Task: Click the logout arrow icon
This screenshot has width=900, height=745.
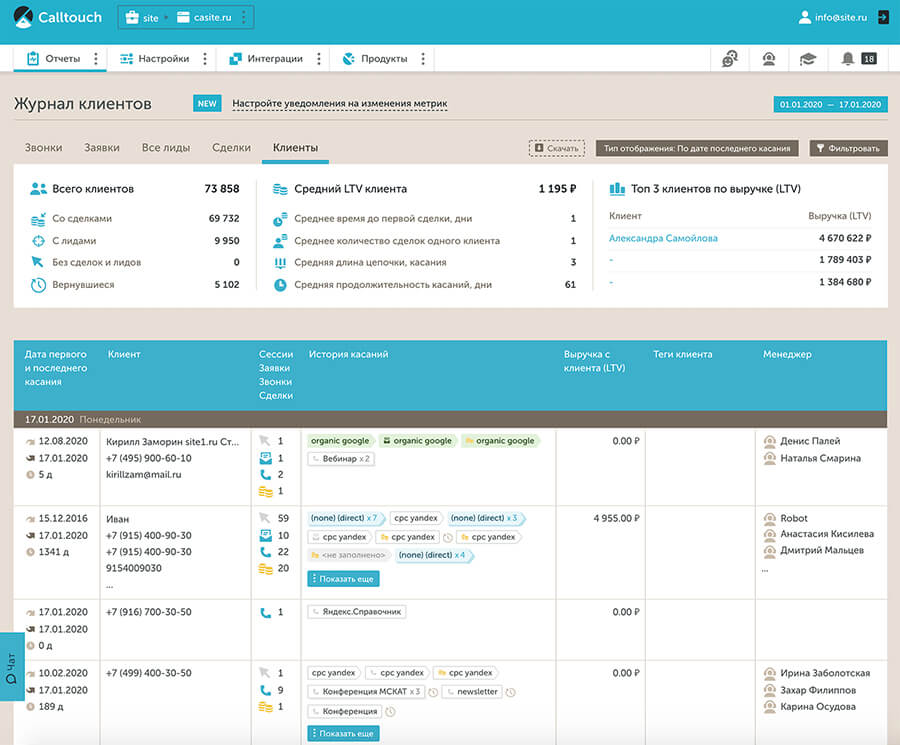Action: (883, 17)
